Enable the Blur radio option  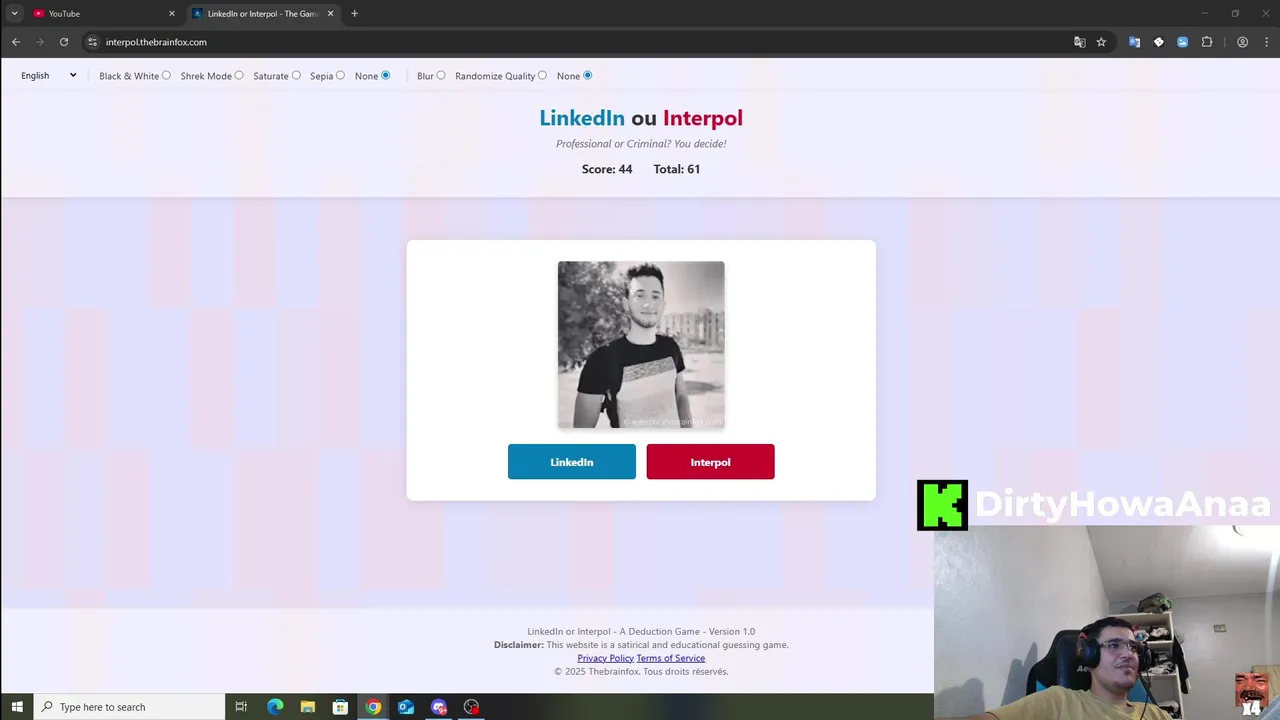(x=441, y=75)
